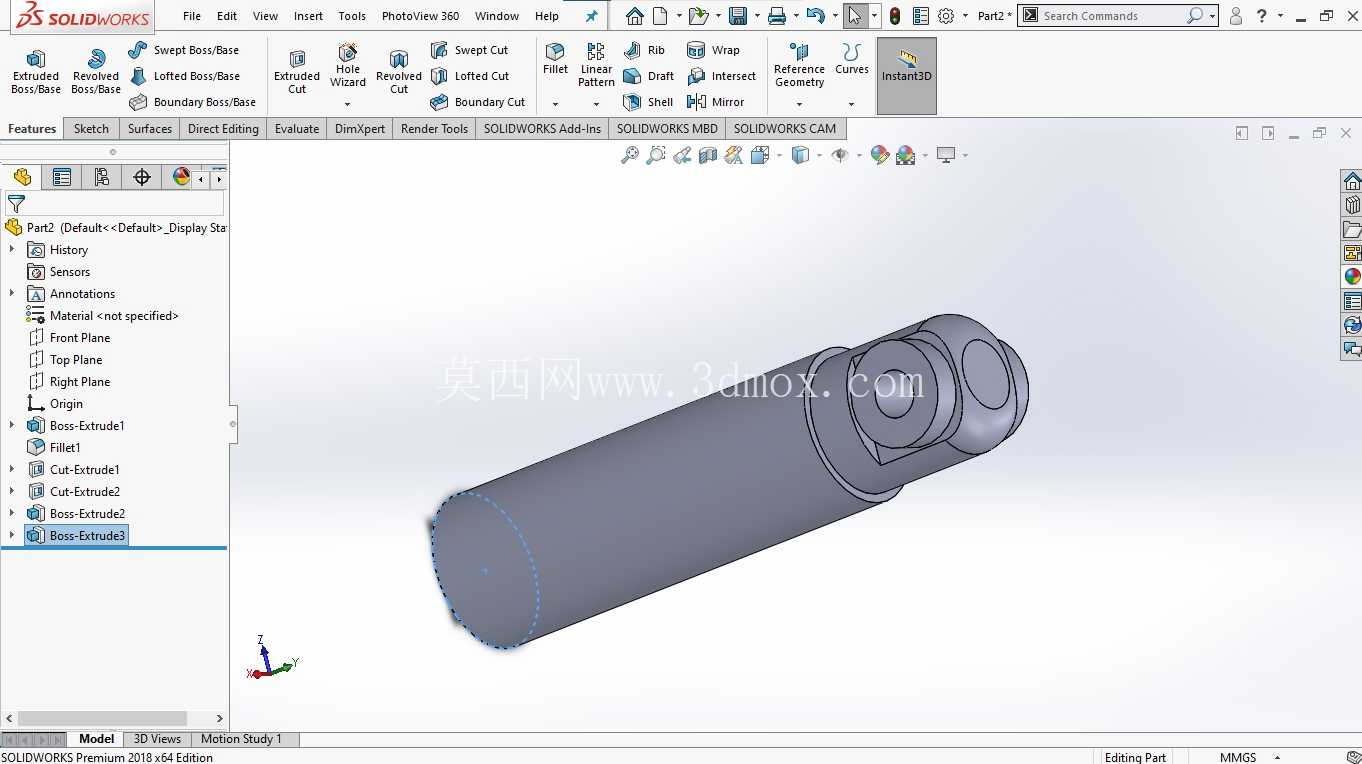Select the Mirror feature

pyautogui.click(x=715, y=102)
